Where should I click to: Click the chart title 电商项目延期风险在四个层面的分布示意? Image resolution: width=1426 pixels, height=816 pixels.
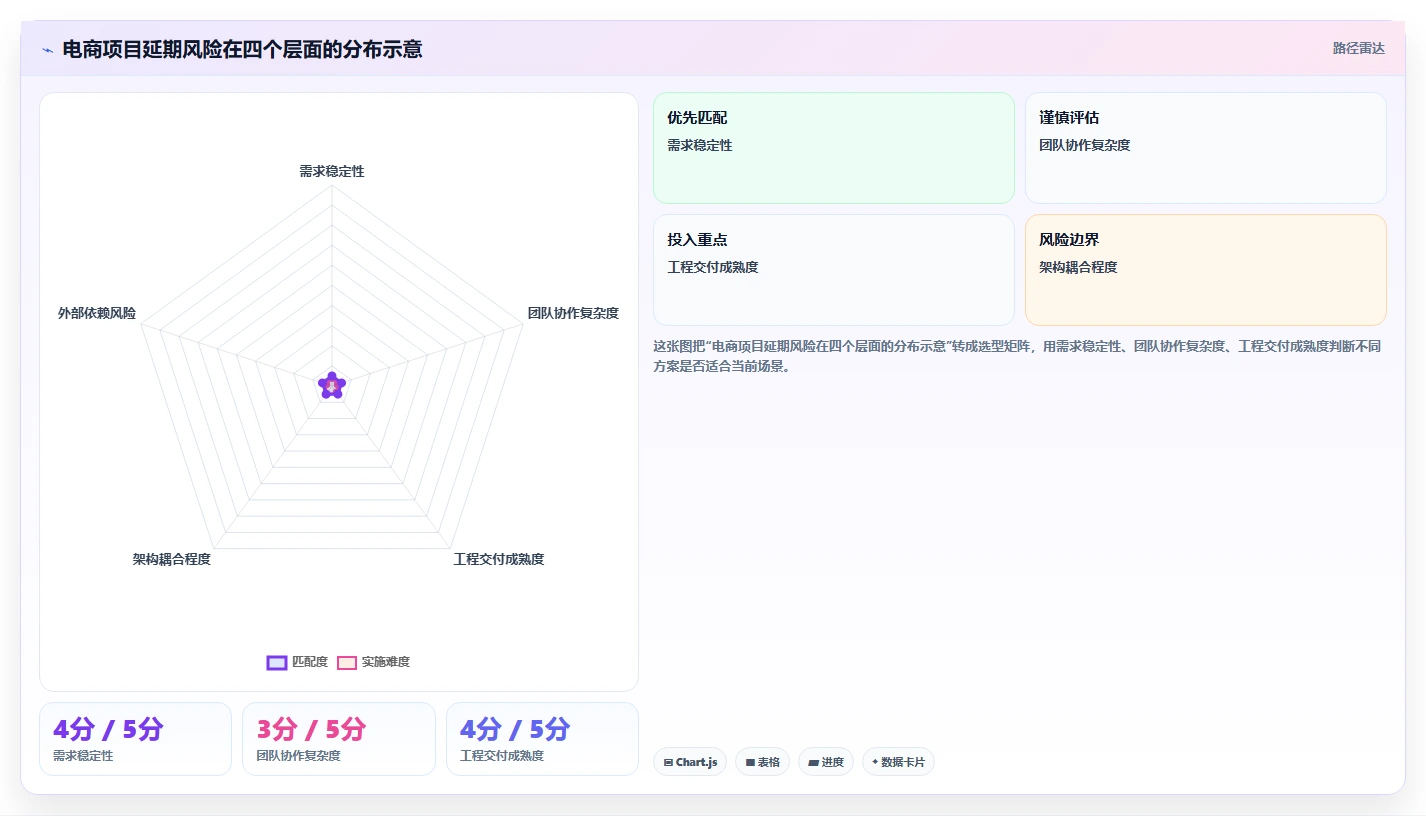242,49
